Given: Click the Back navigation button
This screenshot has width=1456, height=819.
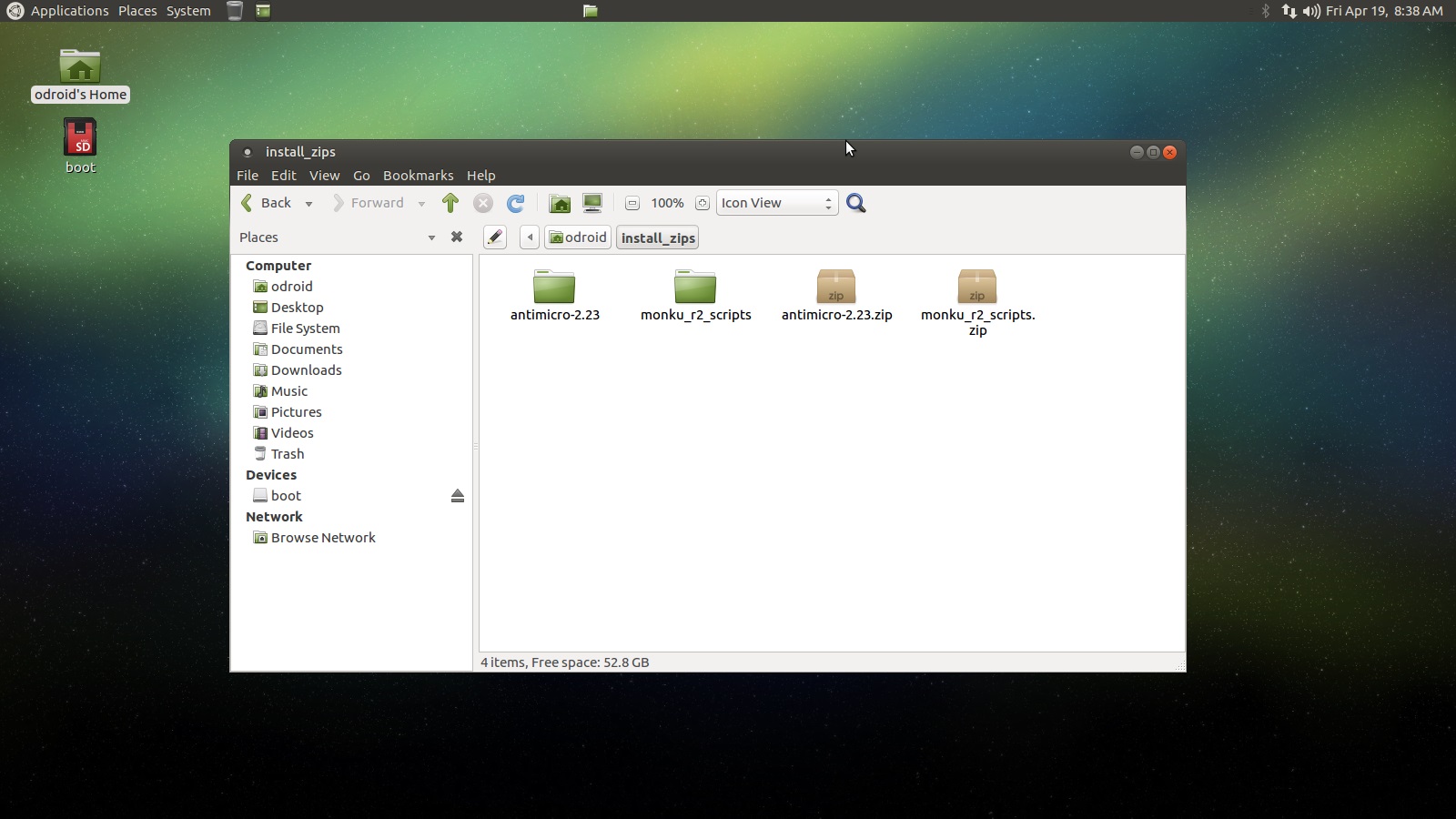Looking at the screenshot, I should tap(269, 203).
